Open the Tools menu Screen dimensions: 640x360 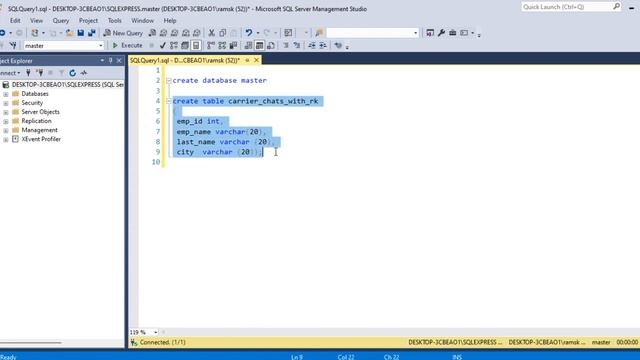click(115, 20)
